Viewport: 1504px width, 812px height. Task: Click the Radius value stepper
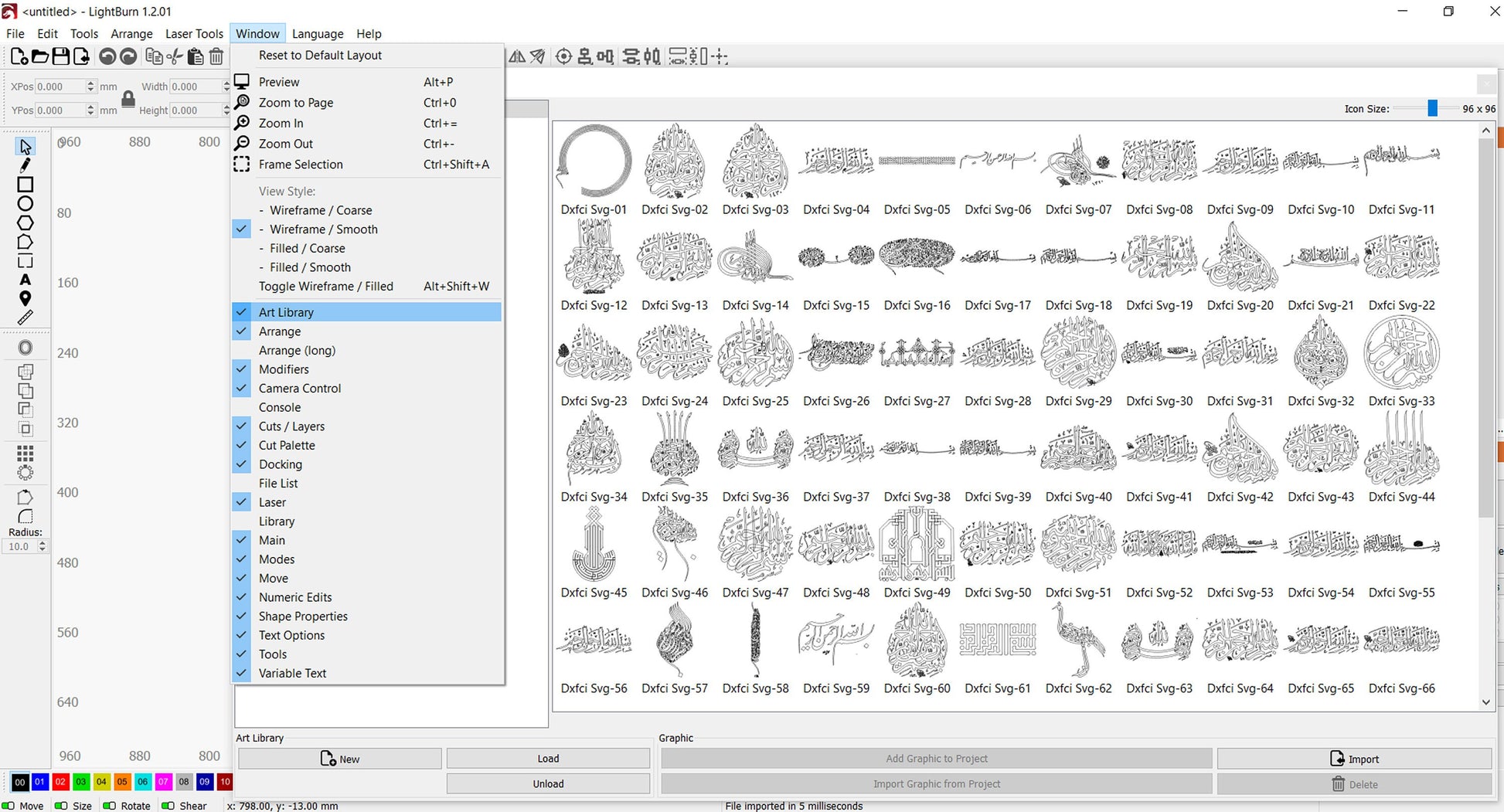point(42,546)
